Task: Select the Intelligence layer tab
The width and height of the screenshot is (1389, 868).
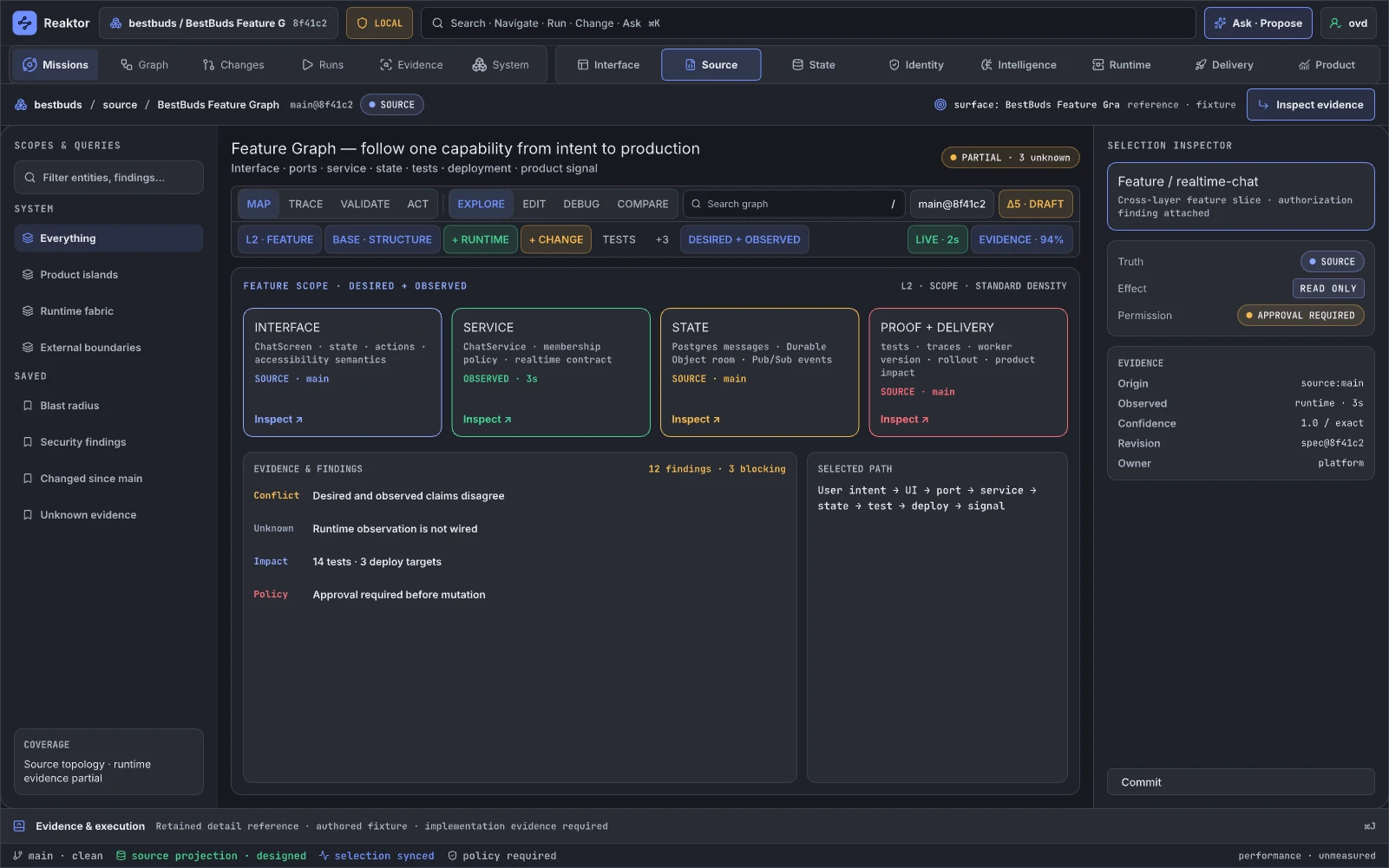Action: (x=1019, y=65)
